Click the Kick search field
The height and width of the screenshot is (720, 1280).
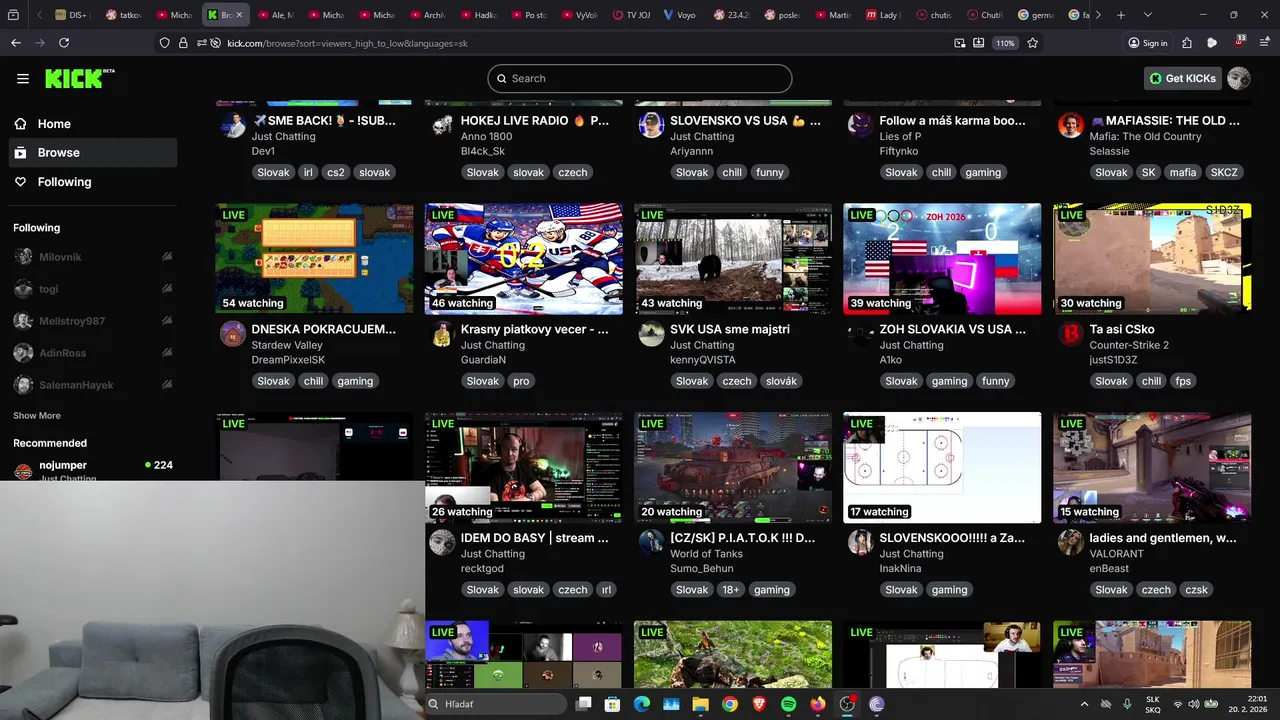pyautogui.click(x=640, y=78)
